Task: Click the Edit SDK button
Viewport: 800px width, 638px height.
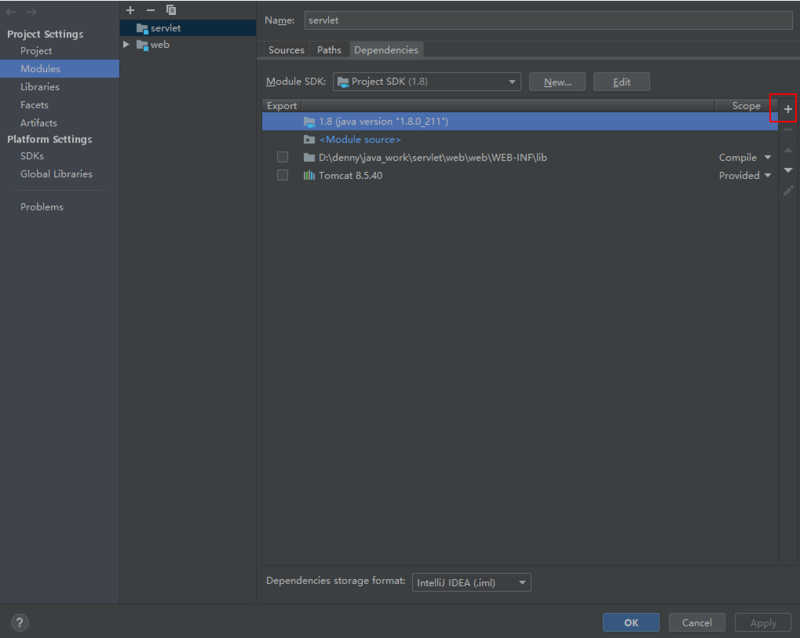Action: click(x=621, y=82)
